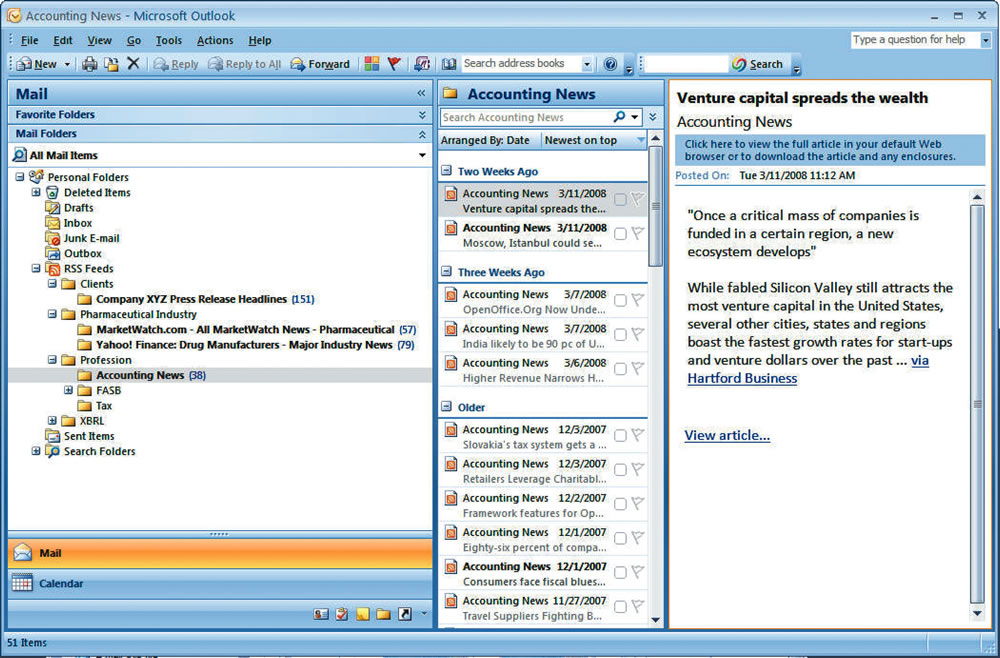The height and width of the screenshot is (658, 1000).
Task: Click the Delete (X) toolbar icon
Action: [133, 64]
